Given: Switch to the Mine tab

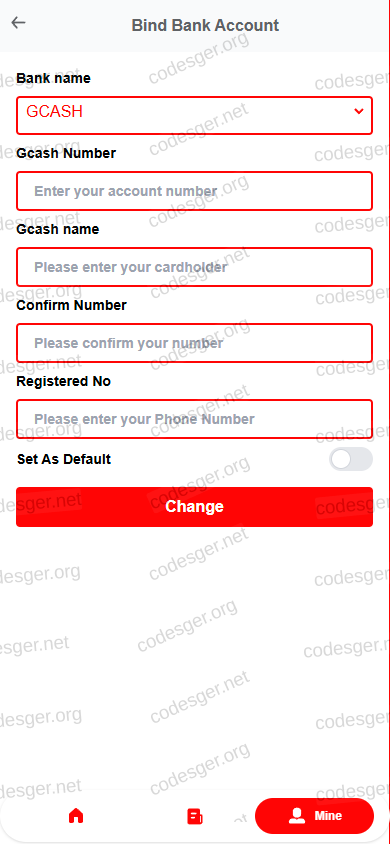Looking at the screenshot, I should 314,816.
